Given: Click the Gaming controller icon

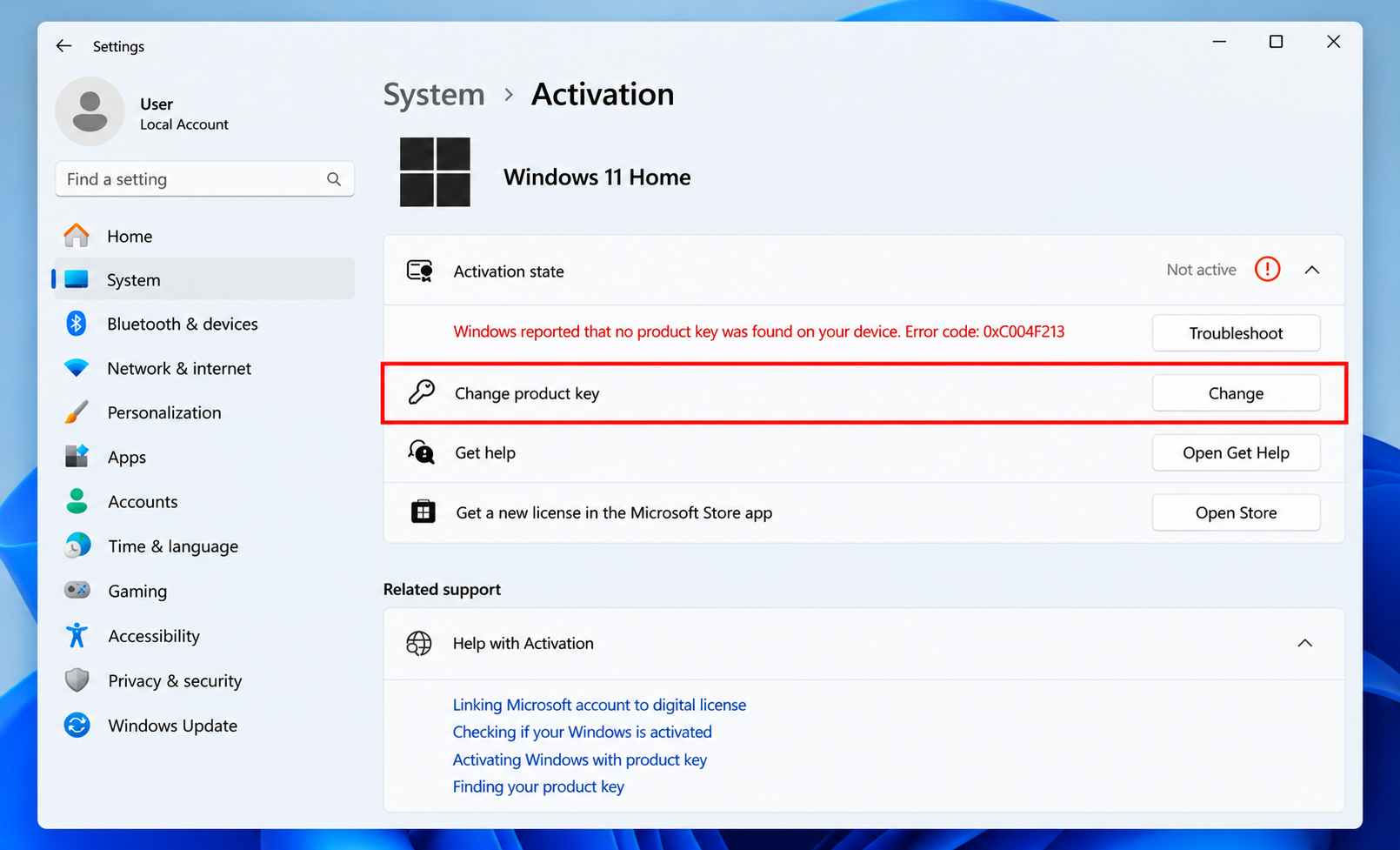Looking at the screenshot, I should (x=77, y=591).
